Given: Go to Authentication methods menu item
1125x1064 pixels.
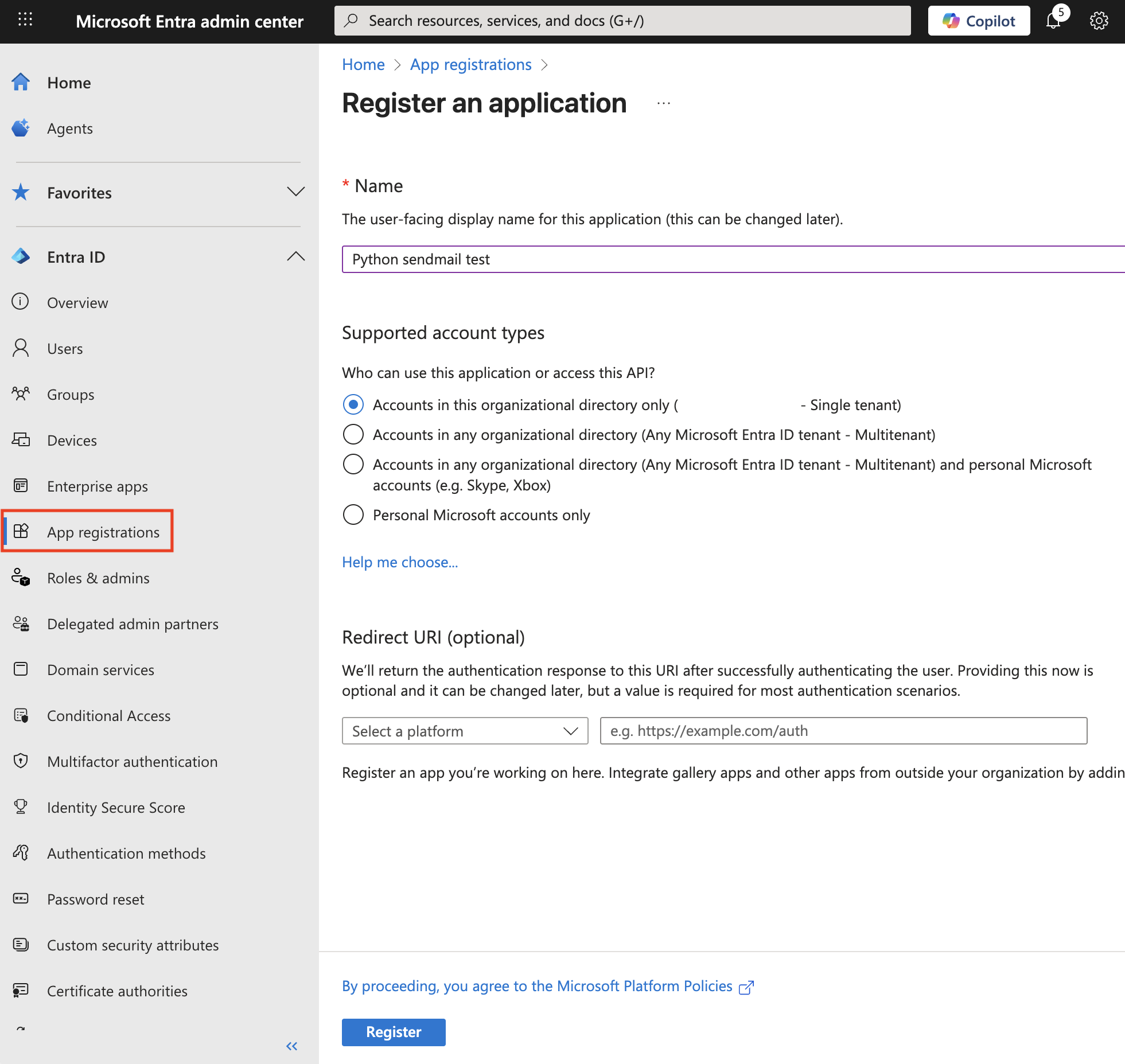Looking at the screenshot, I should point(126,853).
